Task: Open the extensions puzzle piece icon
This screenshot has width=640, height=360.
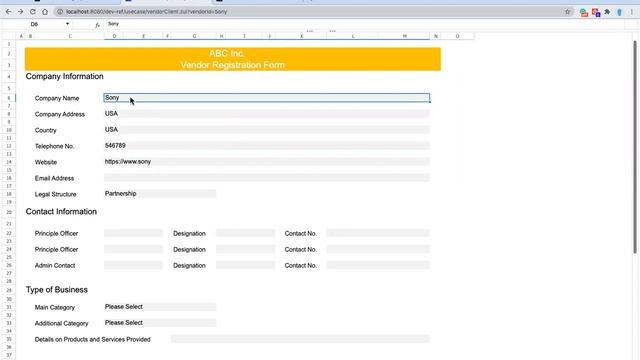Action: 607,12
